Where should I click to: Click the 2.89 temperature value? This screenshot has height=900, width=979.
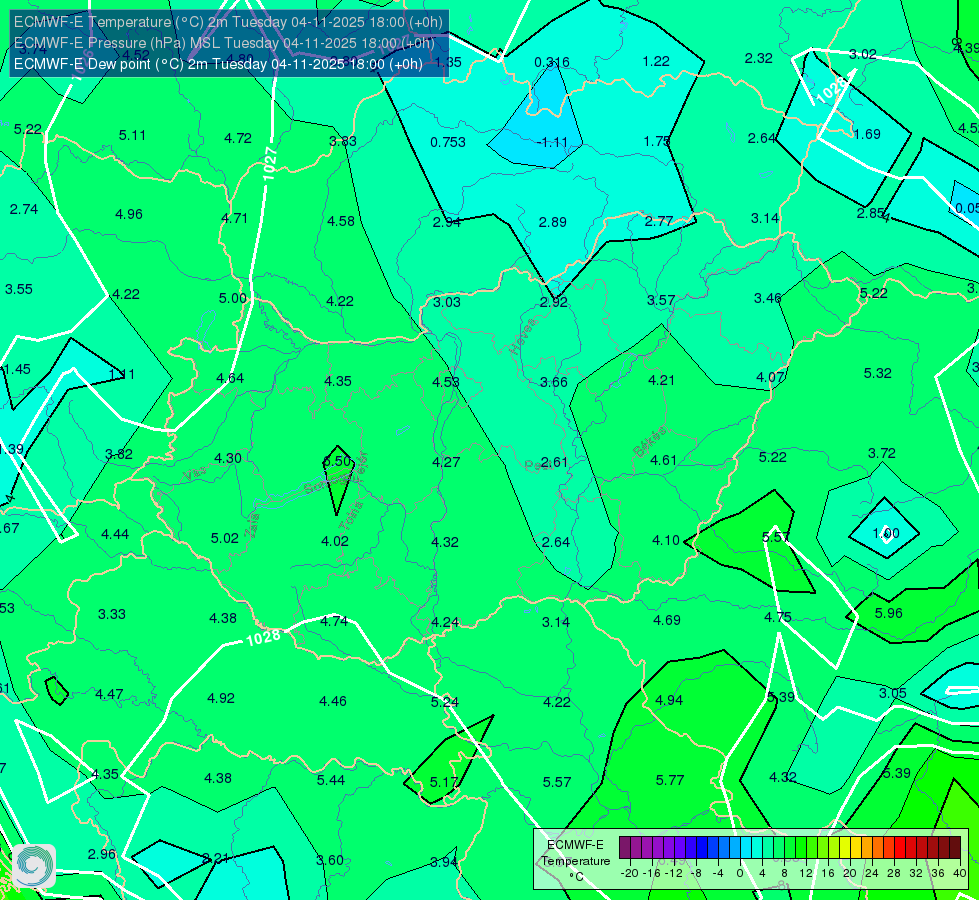pos(553,222)
